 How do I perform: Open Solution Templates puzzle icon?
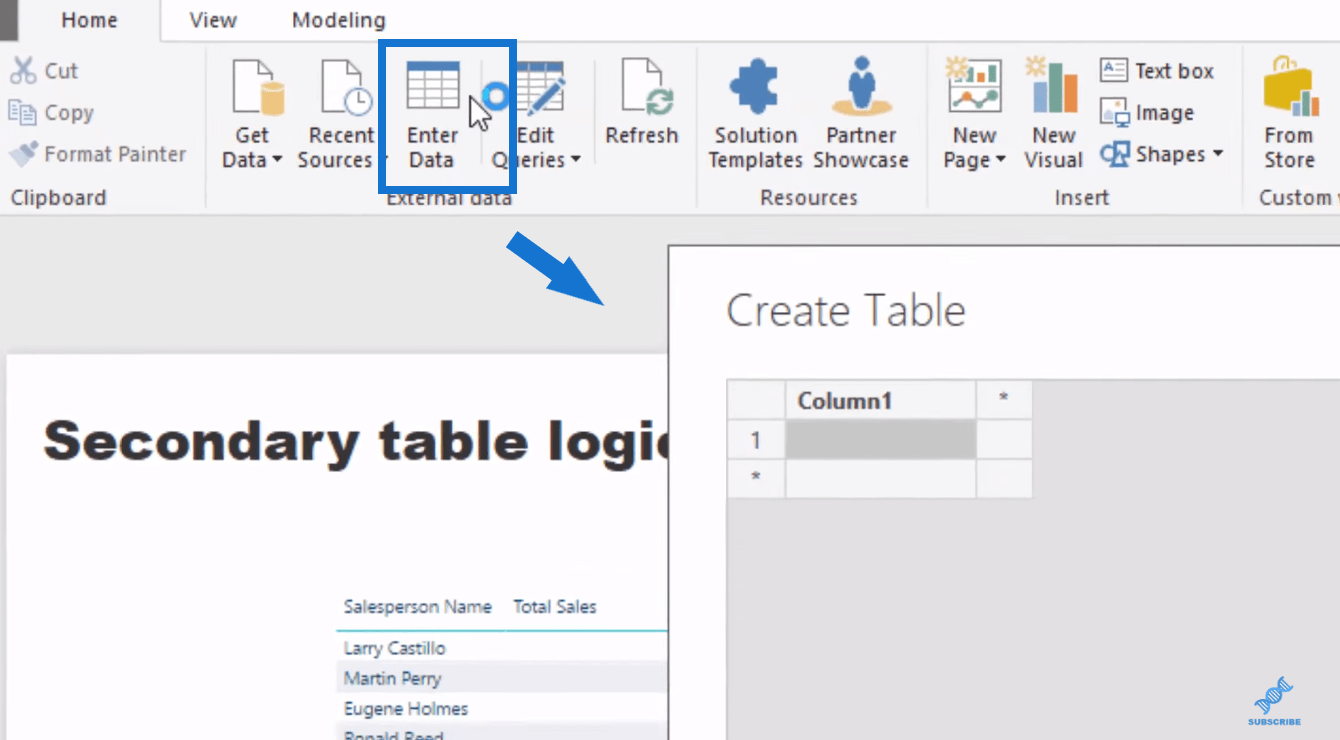pyautogui.click(x=754, y=86)
